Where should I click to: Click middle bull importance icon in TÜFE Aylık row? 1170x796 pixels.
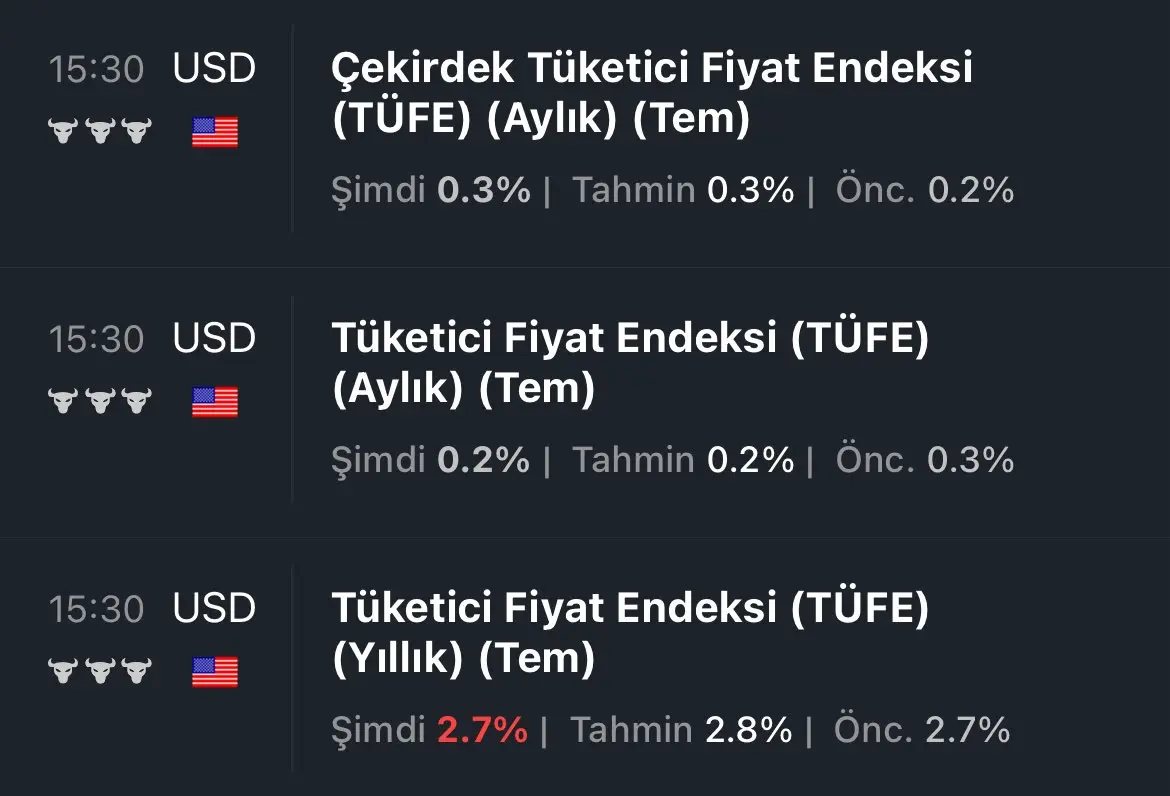(x=100, y=401)
